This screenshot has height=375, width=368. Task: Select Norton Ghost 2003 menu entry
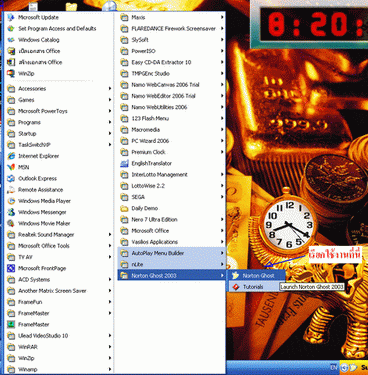point(172,275)
